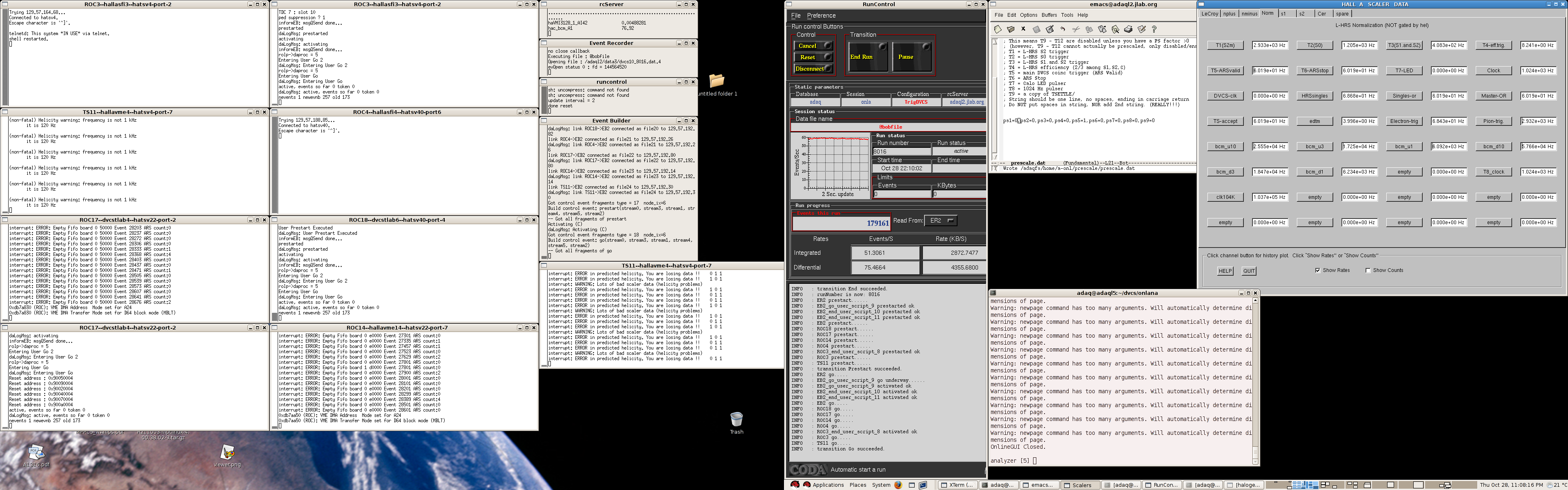Click the Events limit input field

click(x=902, y=194)
